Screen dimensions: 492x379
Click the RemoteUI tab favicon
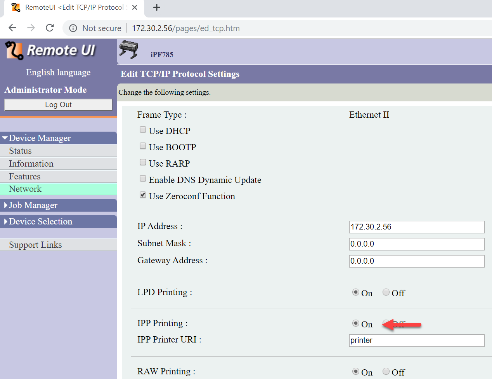pos(15,7)
